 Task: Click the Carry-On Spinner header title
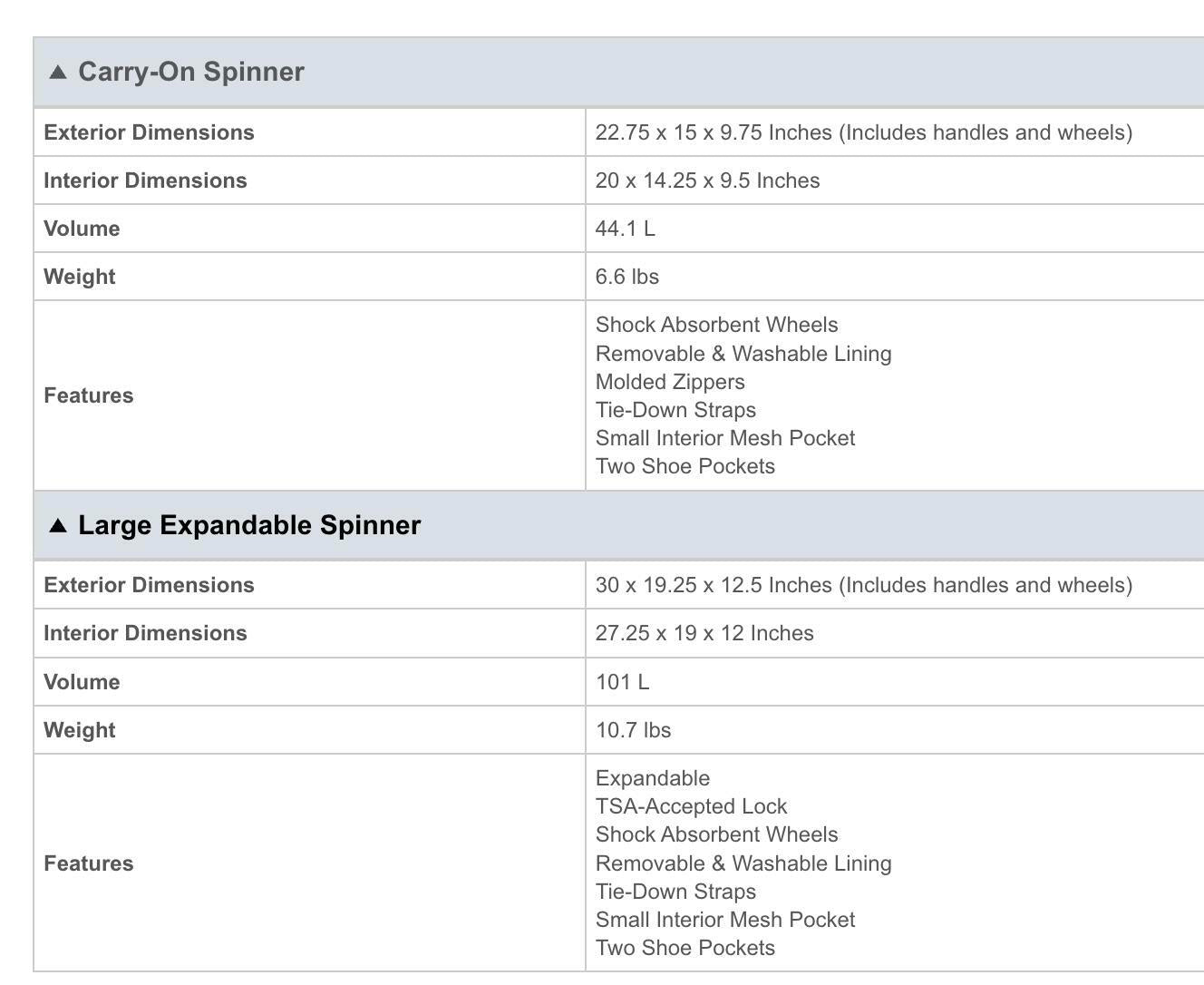pos(191,72)
